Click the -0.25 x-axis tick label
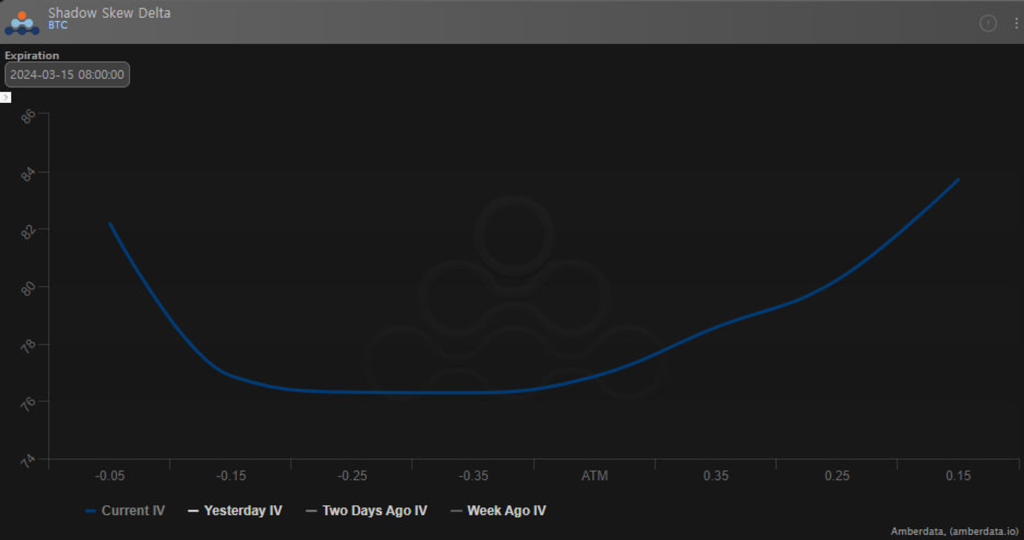1024x540 pixels. [352, 476]
